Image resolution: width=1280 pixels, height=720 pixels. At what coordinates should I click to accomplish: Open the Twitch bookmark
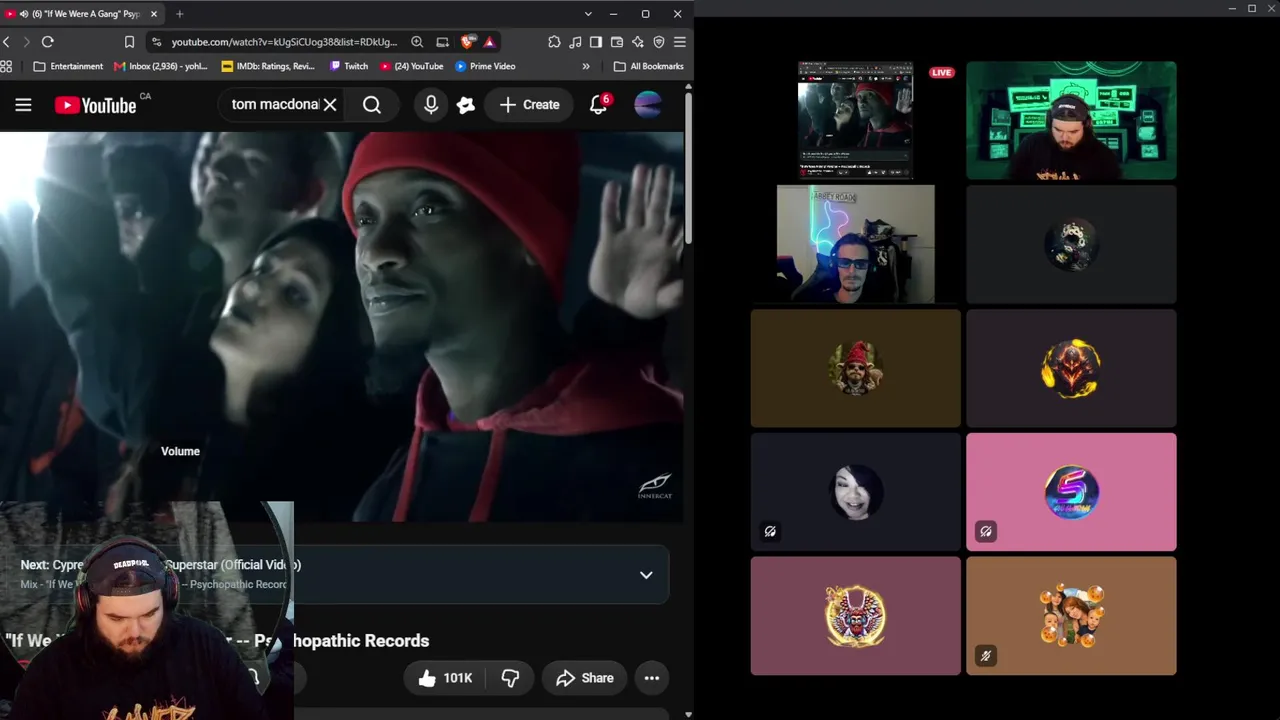(349, 66)
